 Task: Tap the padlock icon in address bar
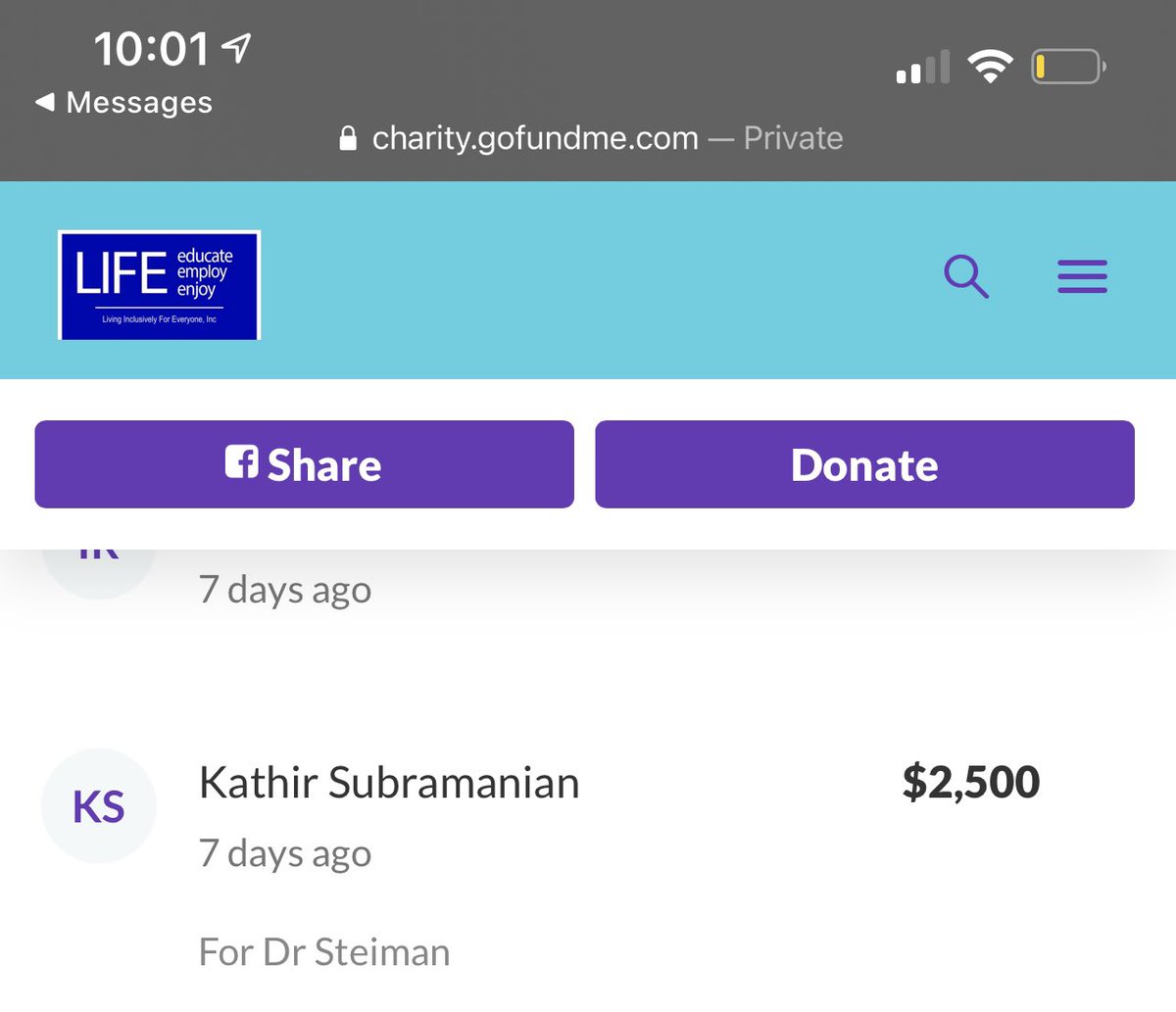pyautogui.click(x=348, y=138)
